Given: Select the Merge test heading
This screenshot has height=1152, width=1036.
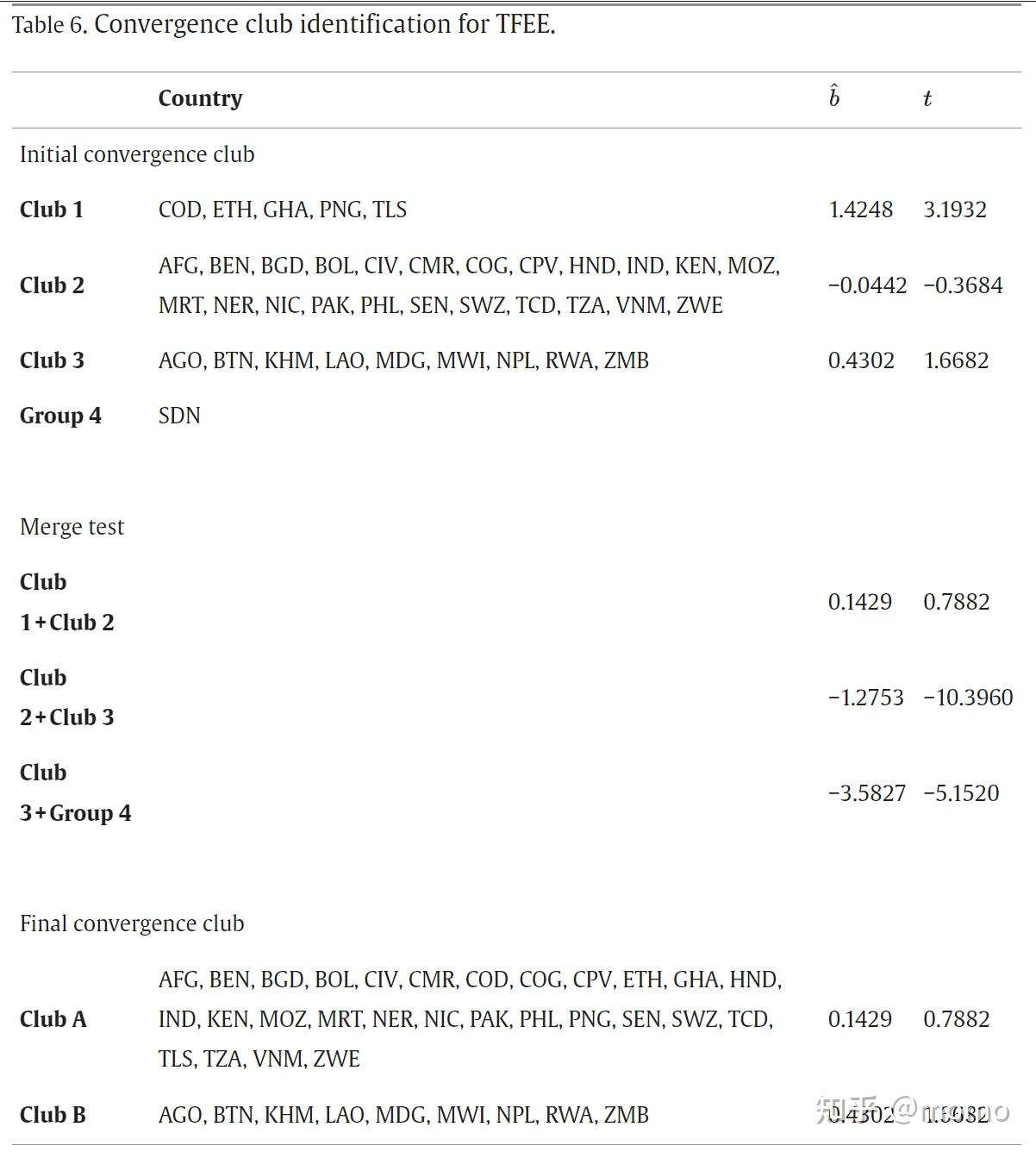Looking at the screenshot, I should tap(72, 527).
